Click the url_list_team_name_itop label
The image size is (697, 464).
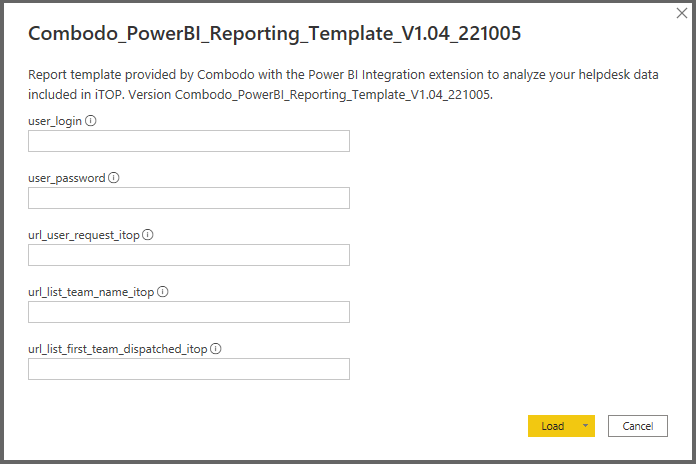click(x=91, y=292)
